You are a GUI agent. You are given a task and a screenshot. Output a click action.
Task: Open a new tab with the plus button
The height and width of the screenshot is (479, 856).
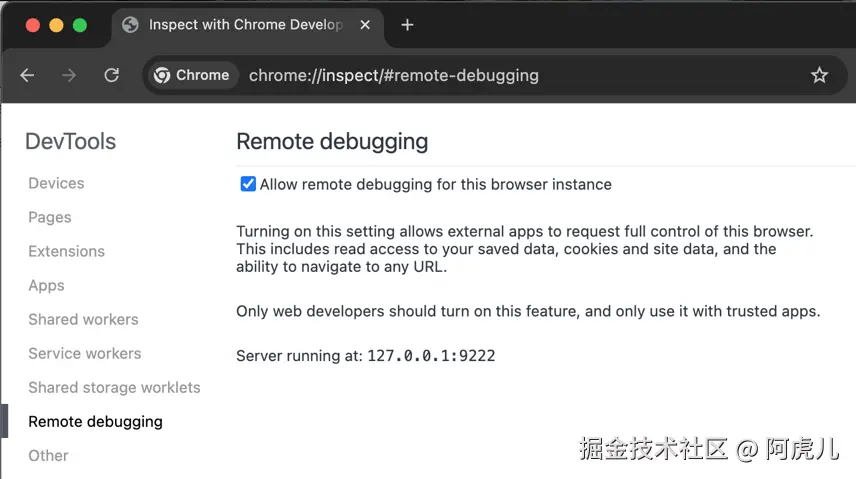(x=407, y=25)
